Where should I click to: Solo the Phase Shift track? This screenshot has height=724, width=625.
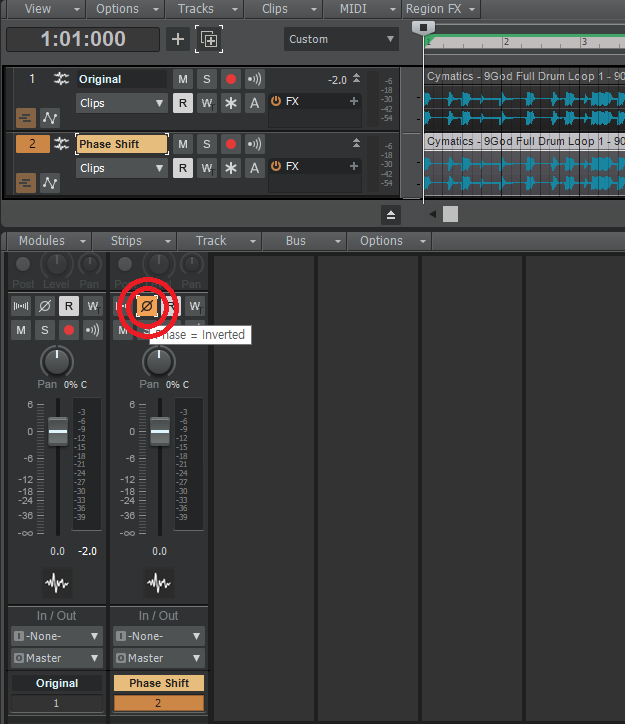point(207,144)
